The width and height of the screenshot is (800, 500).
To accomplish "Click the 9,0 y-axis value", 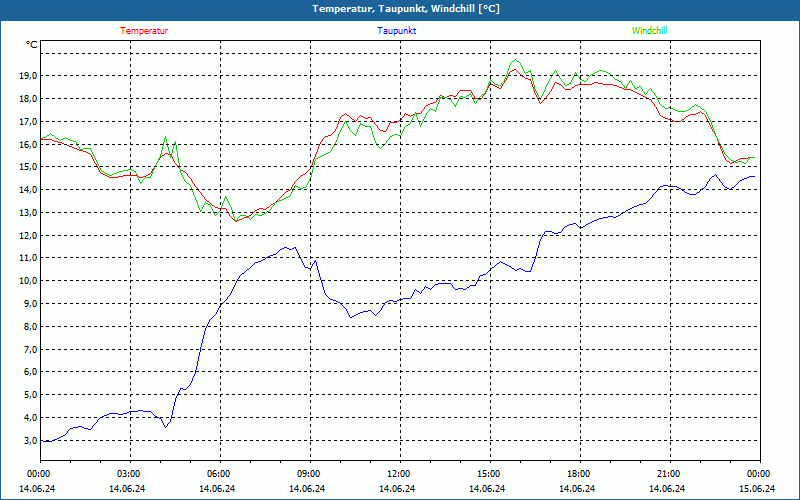I will point(31,304).
